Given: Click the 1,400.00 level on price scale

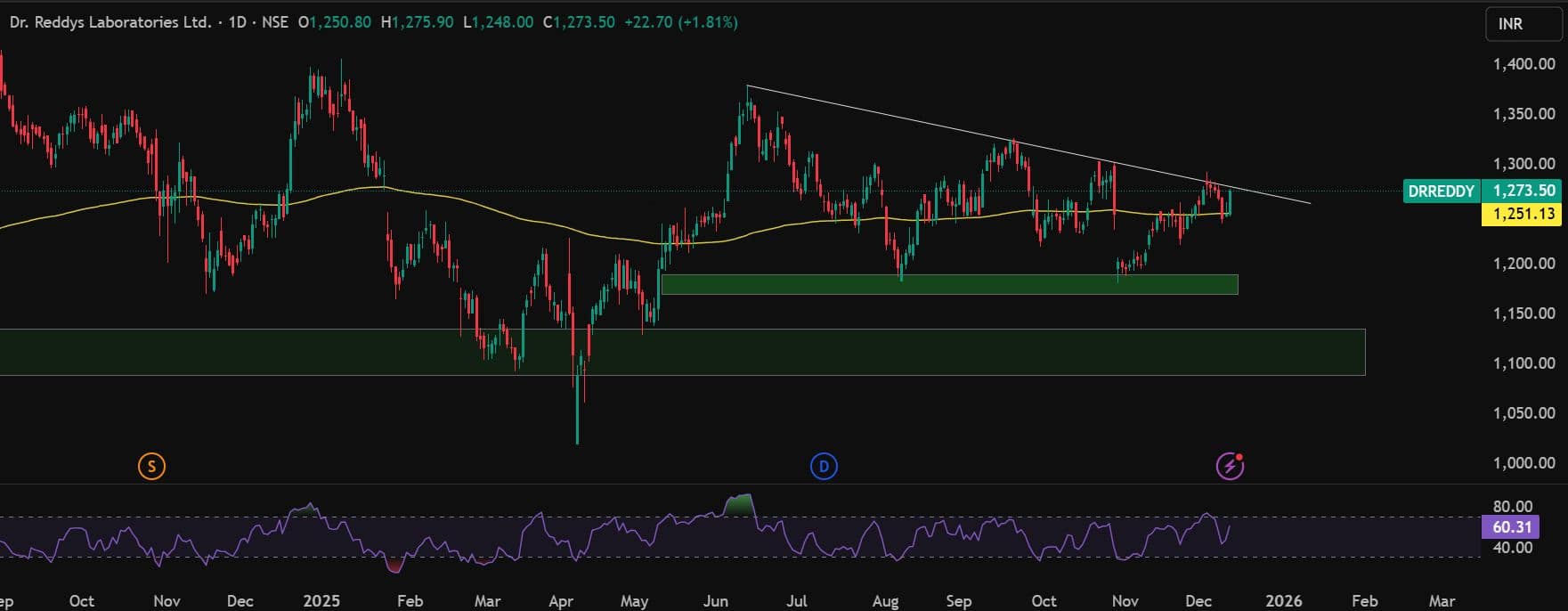Looking at the screenshot, I should click(1523, 64).
